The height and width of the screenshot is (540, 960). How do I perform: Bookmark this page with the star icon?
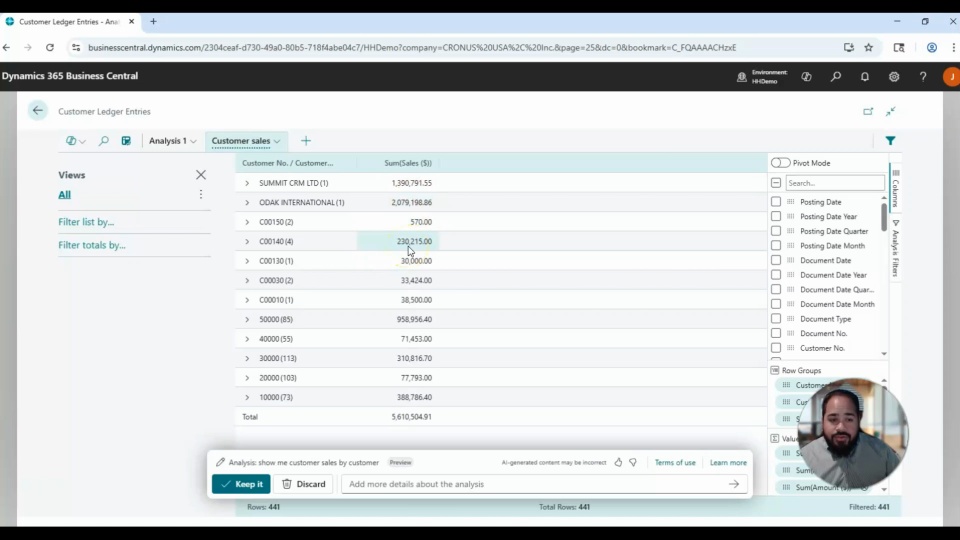(868, 47)
